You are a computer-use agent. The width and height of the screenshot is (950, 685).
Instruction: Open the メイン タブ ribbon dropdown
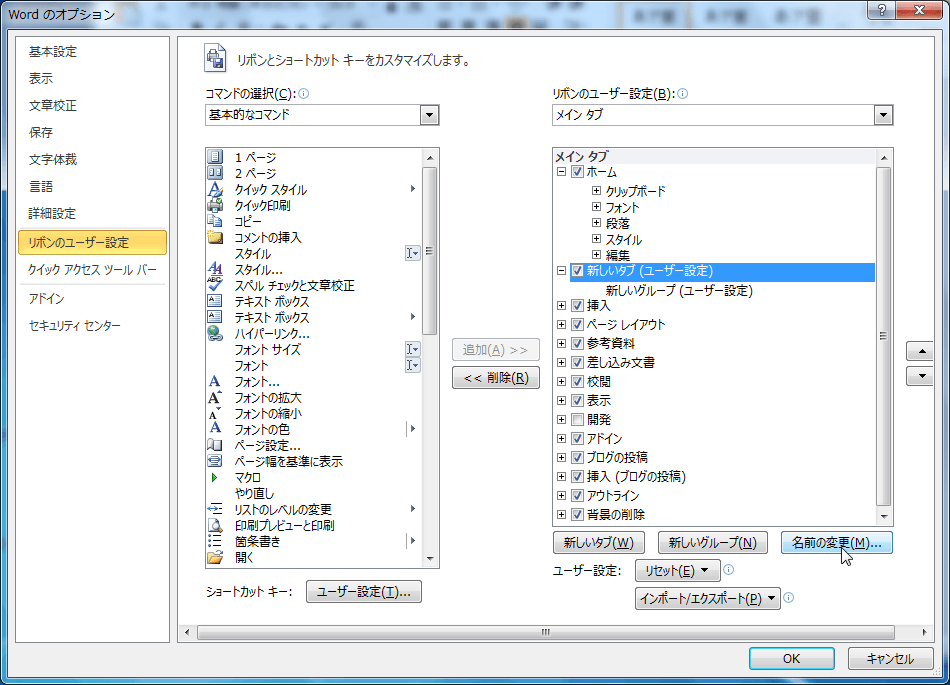coord(883,114)
